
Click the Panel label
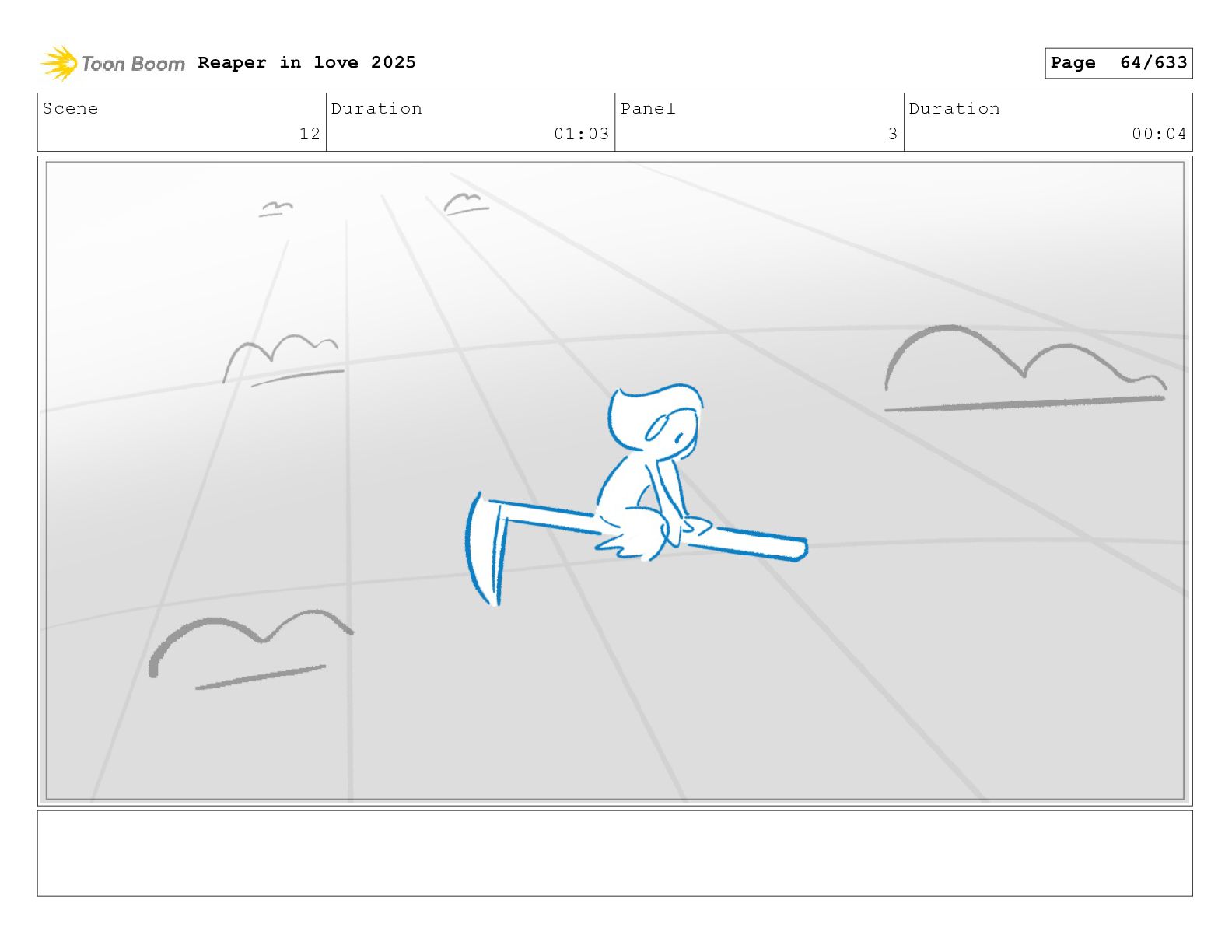pyautogui.click(x=648, y=108)
